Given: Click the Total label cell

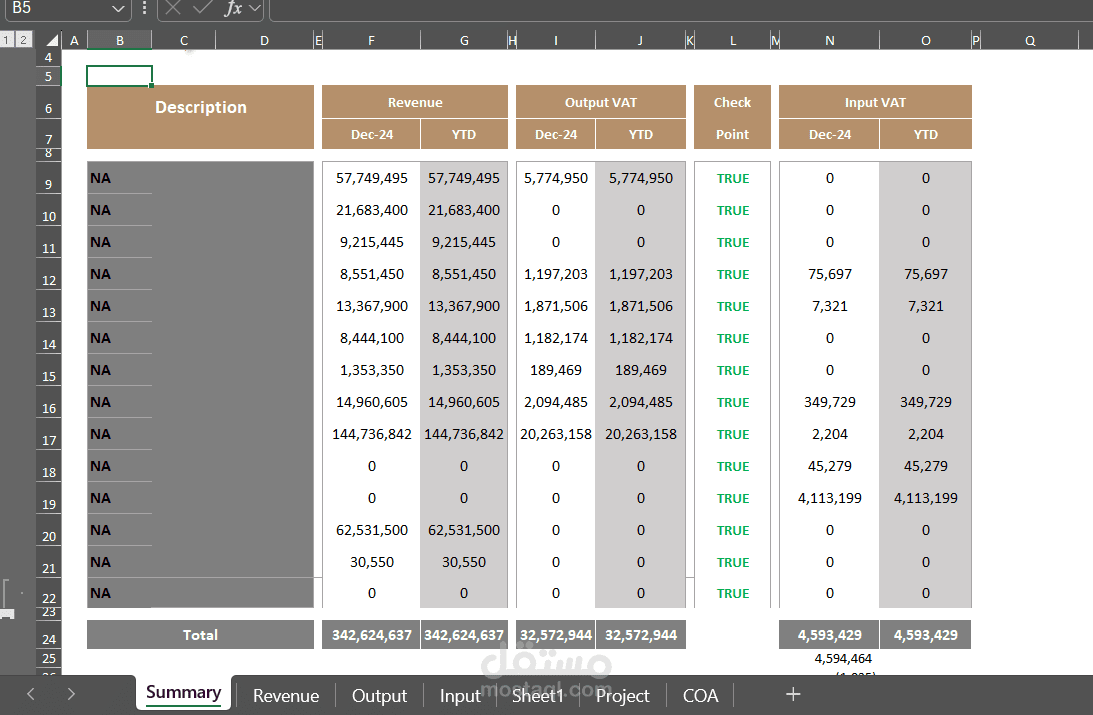Looking at the screenshot, I should [x=200, y=635].
